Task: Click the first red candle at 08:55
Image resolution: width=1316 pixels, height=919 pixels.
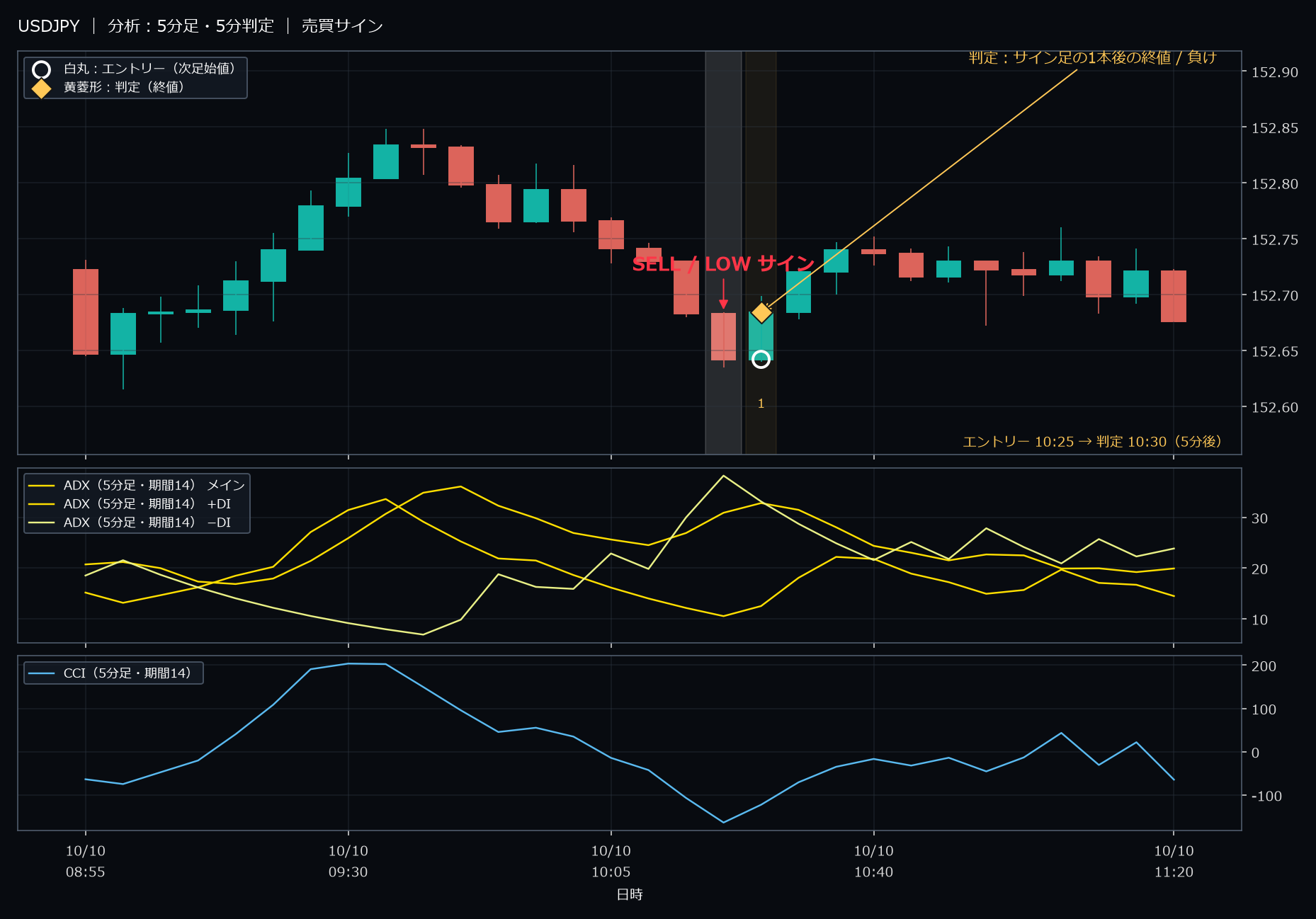Action: [x=86, y=312]
